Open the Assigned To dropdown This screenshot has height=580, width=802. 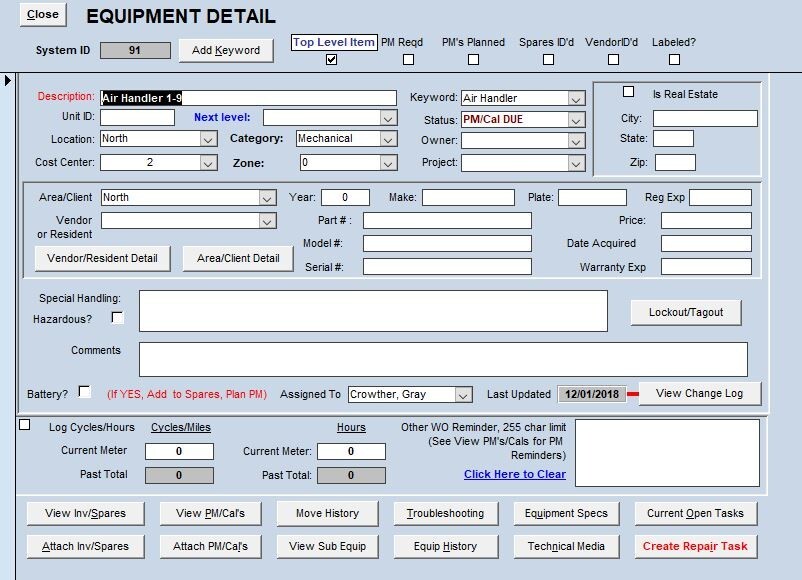(465, 394)
